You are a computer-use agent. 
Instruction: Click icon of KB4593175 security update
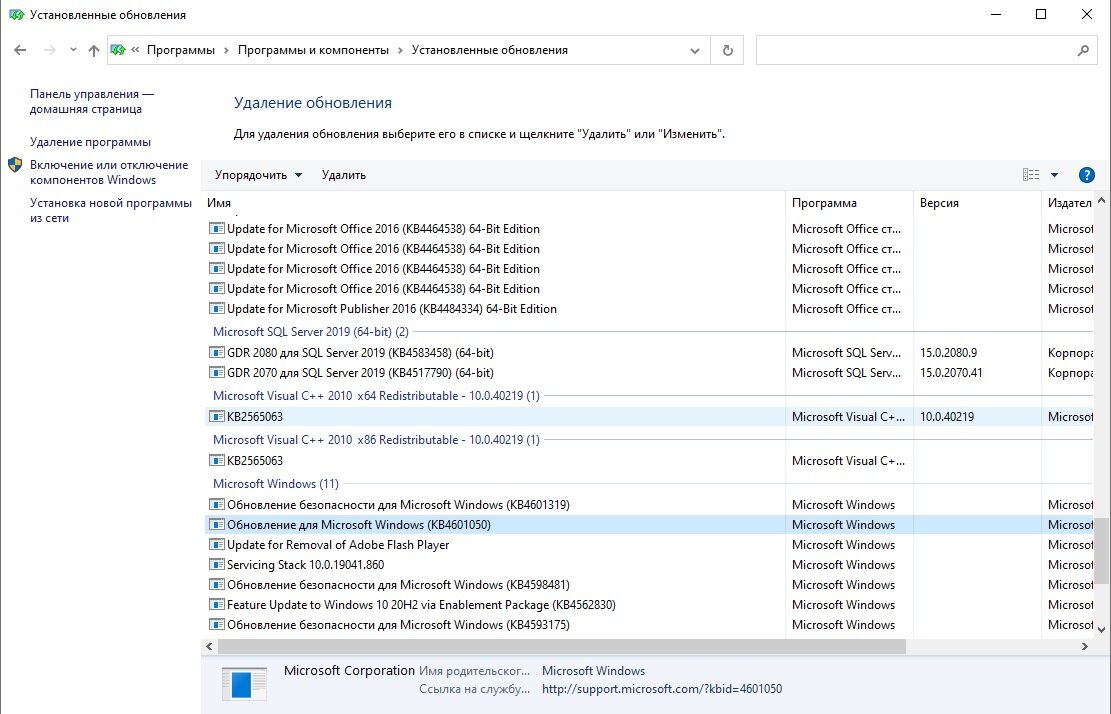[x=217, y=625]
